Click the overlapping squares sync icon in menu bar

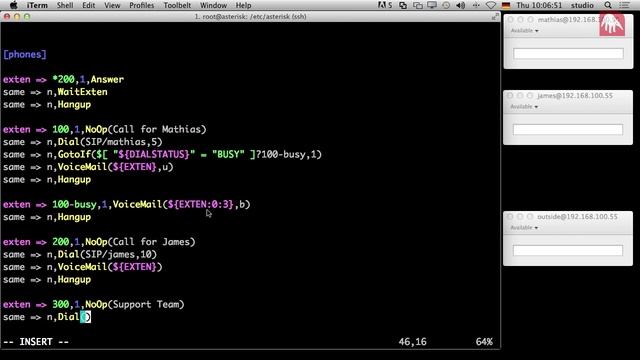click(x=403, y=5)
